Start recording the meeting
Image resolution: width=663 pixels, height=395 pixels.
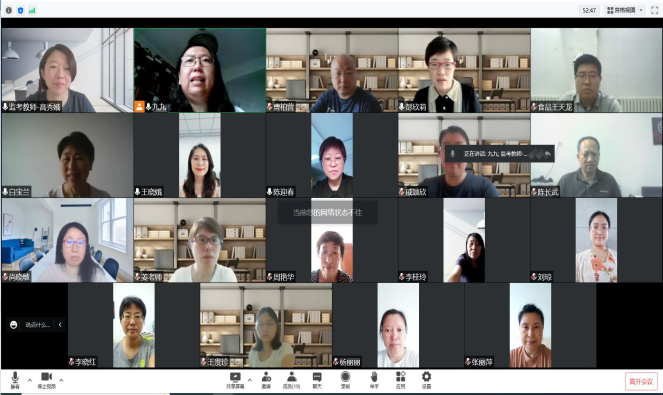point(345,380)
